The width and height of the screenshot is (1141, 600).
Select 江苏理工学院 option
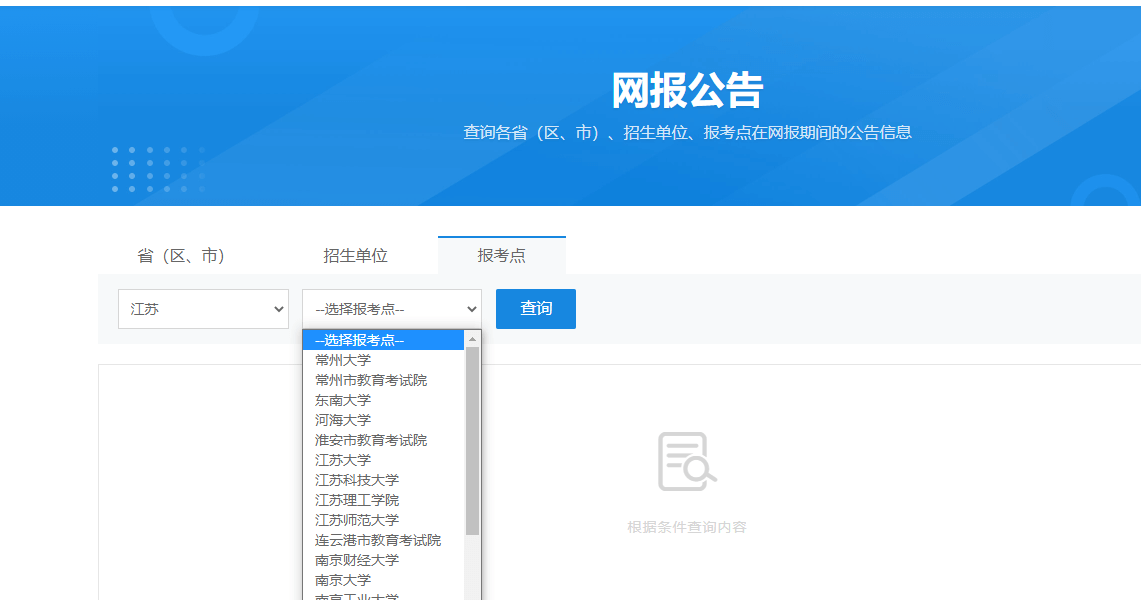[357, 500]
